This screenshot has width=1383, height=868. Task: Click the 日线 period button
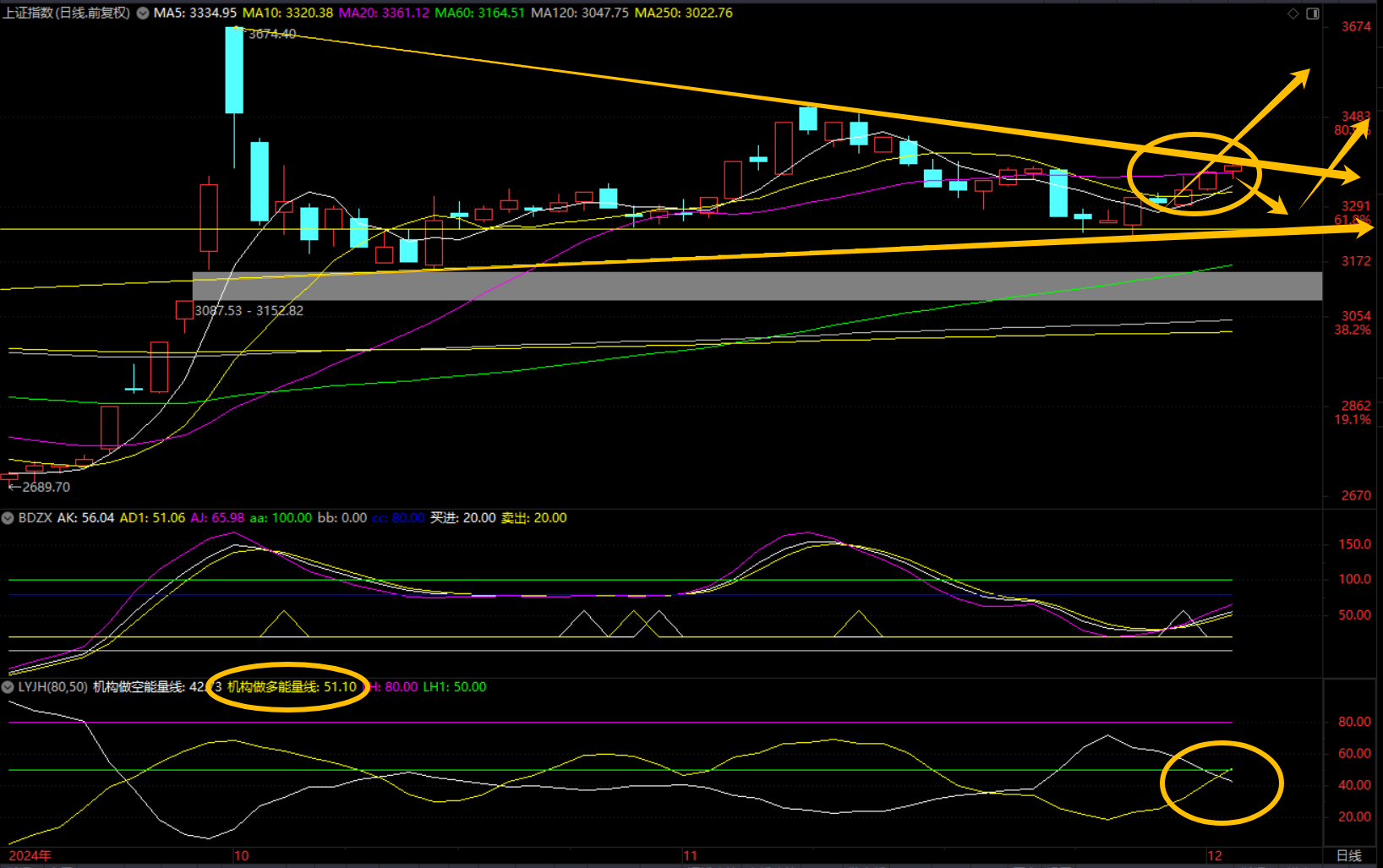1348,855
